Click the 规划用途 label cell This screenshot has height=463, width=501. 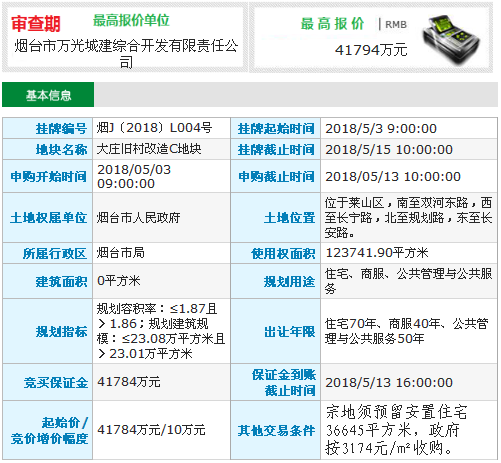275,281
